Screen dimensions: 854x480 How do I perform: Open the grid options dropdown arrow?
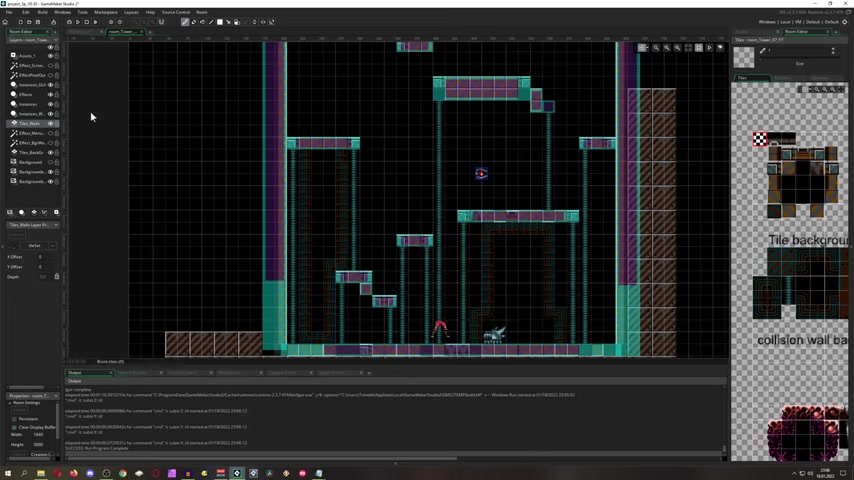pyautogui.click(x=648, y=48)
